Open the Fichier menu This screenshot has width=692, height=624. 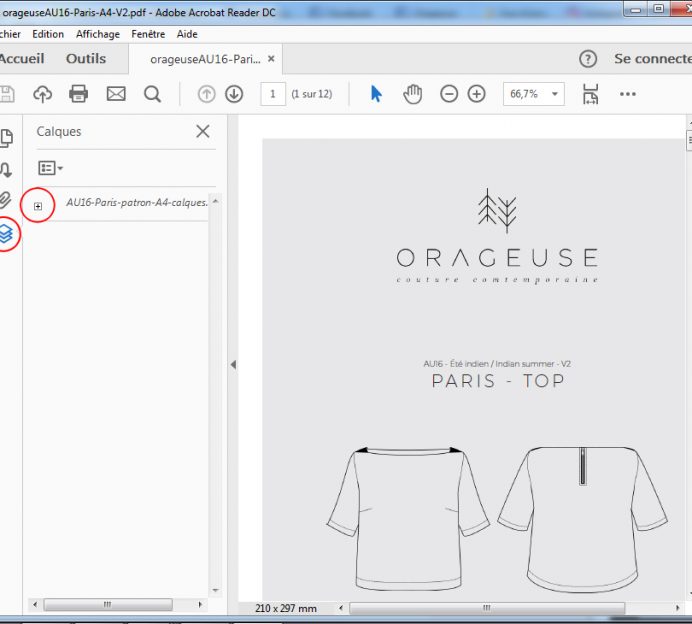(x=10, y=34)
